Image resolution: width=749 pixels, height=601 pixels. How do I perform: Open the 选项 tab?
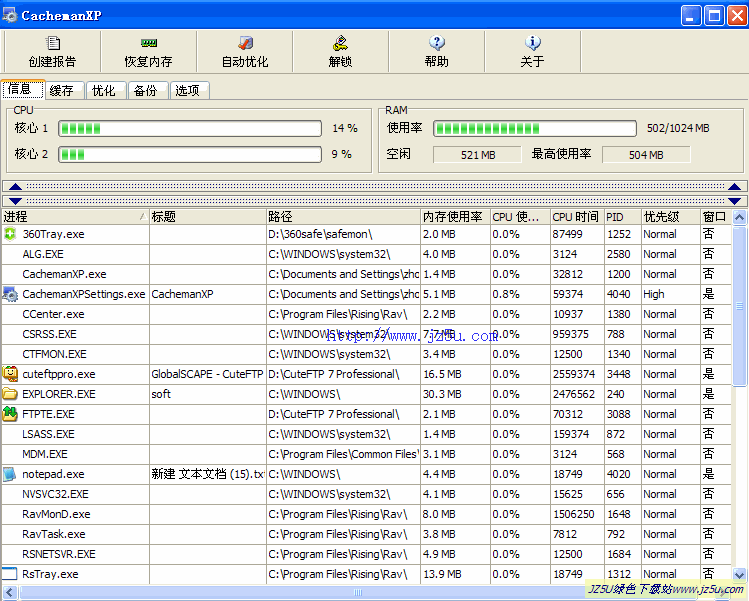189,90
